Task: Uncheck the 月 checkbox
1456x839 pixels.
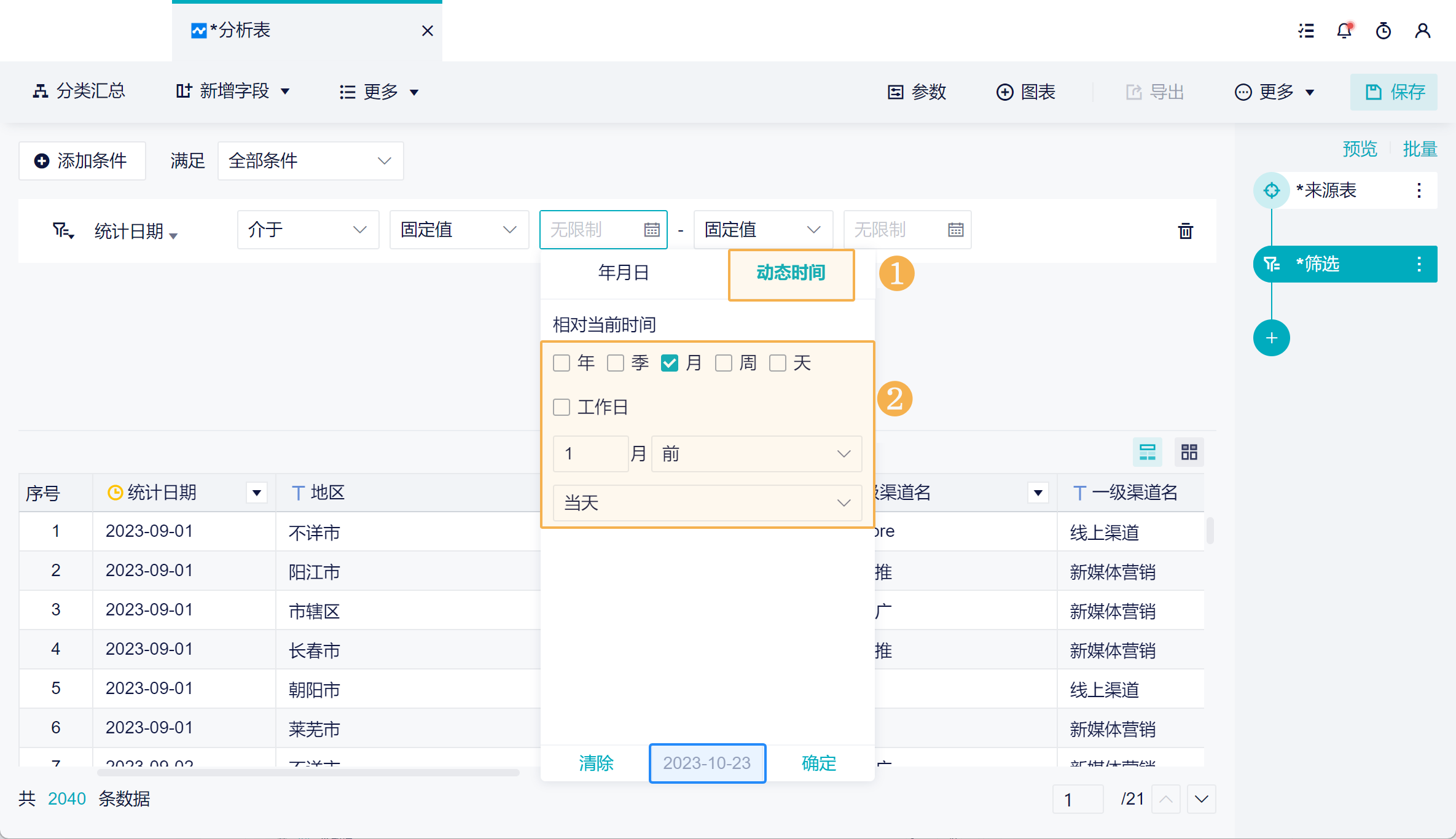Action: [x=669, y=363]
